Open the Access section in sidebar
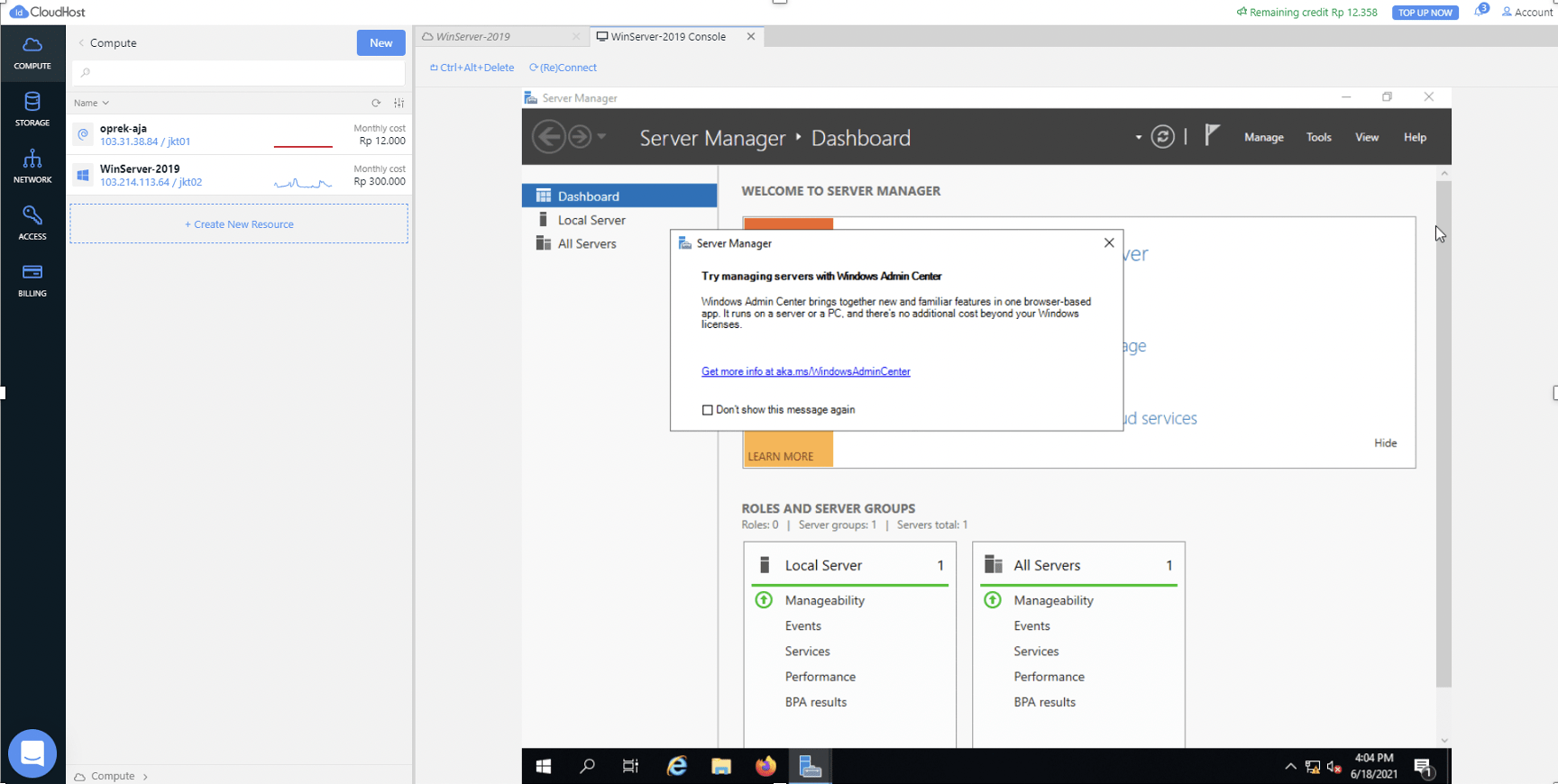1558x784 pixels. pyautogui.click(x=32, y=223)
